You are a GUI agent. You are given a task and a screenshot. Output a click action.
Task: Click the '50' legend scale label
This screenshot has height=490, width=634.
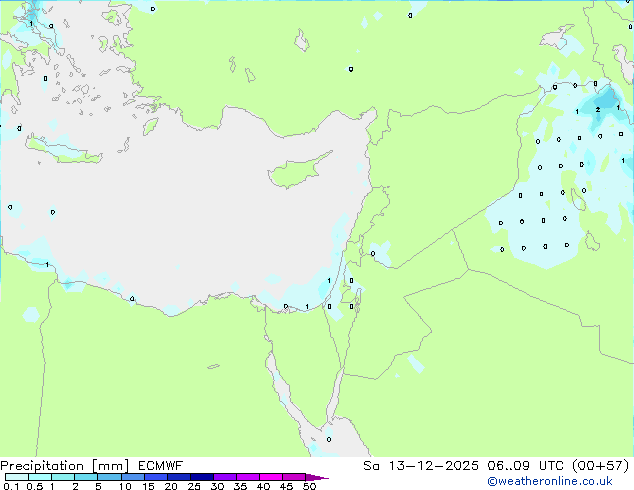click(309, 486)
